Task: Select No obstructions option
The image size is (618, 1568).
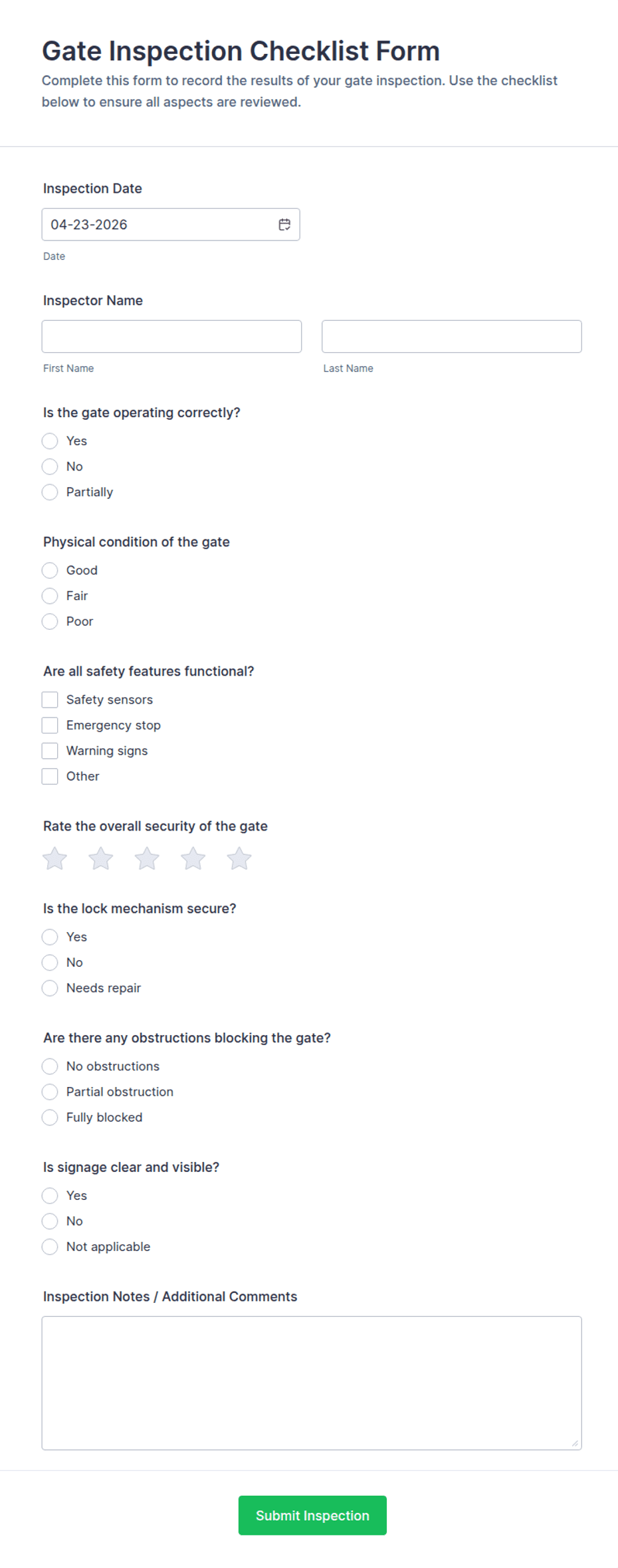Action: point(50,1066)
